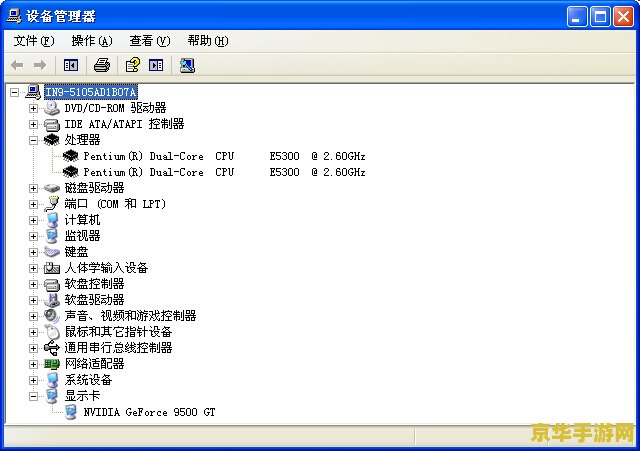
Task: Collapse the 处理器 node
Action: [33, 140]
